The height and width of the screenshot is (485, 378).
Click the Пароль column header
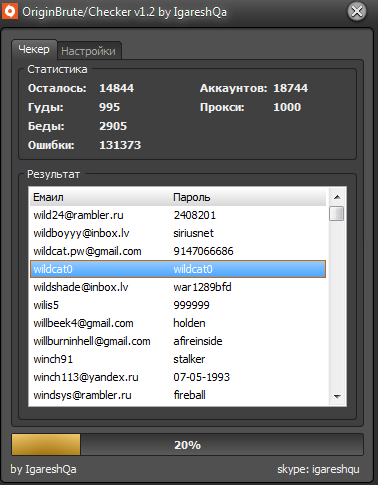click(x=249, y=197)
